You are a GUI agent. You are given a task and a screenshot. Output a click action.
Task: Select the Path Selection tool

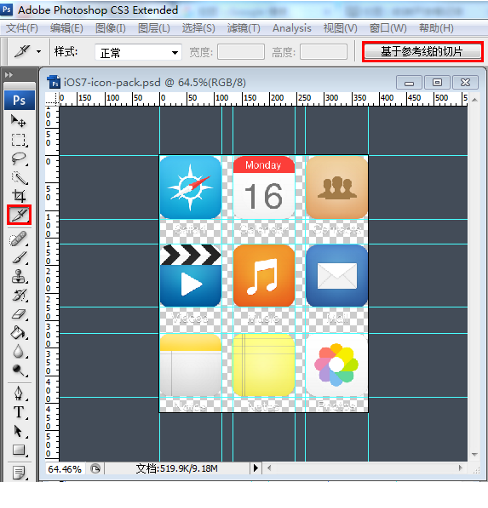coord(18,431)
